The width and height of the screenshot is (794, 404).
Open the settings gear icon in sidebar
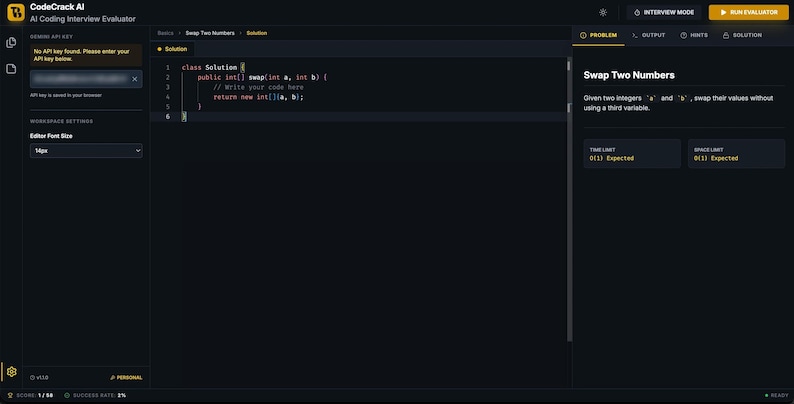point(12,372)
